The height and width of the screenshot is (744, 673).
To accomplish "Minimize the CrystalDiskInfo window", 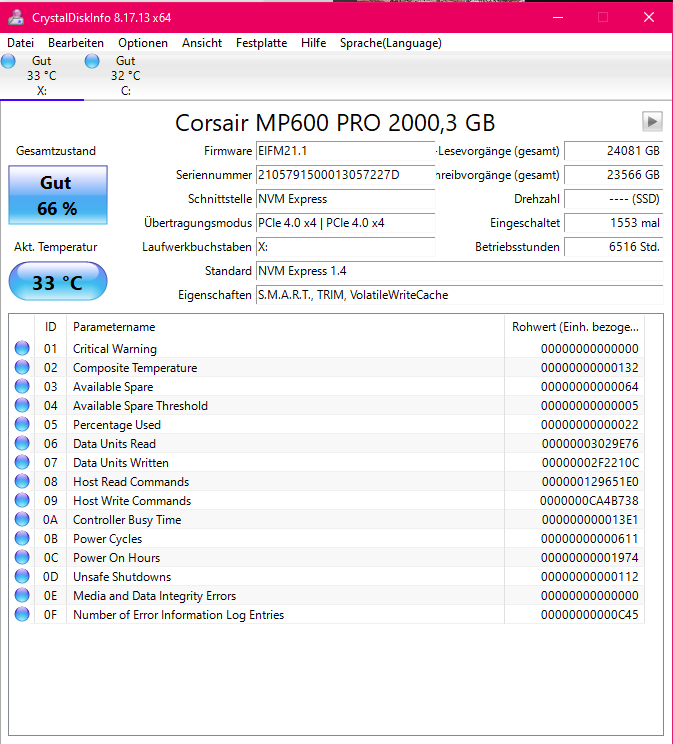I will pyautogui.click(x=558, y=18).
